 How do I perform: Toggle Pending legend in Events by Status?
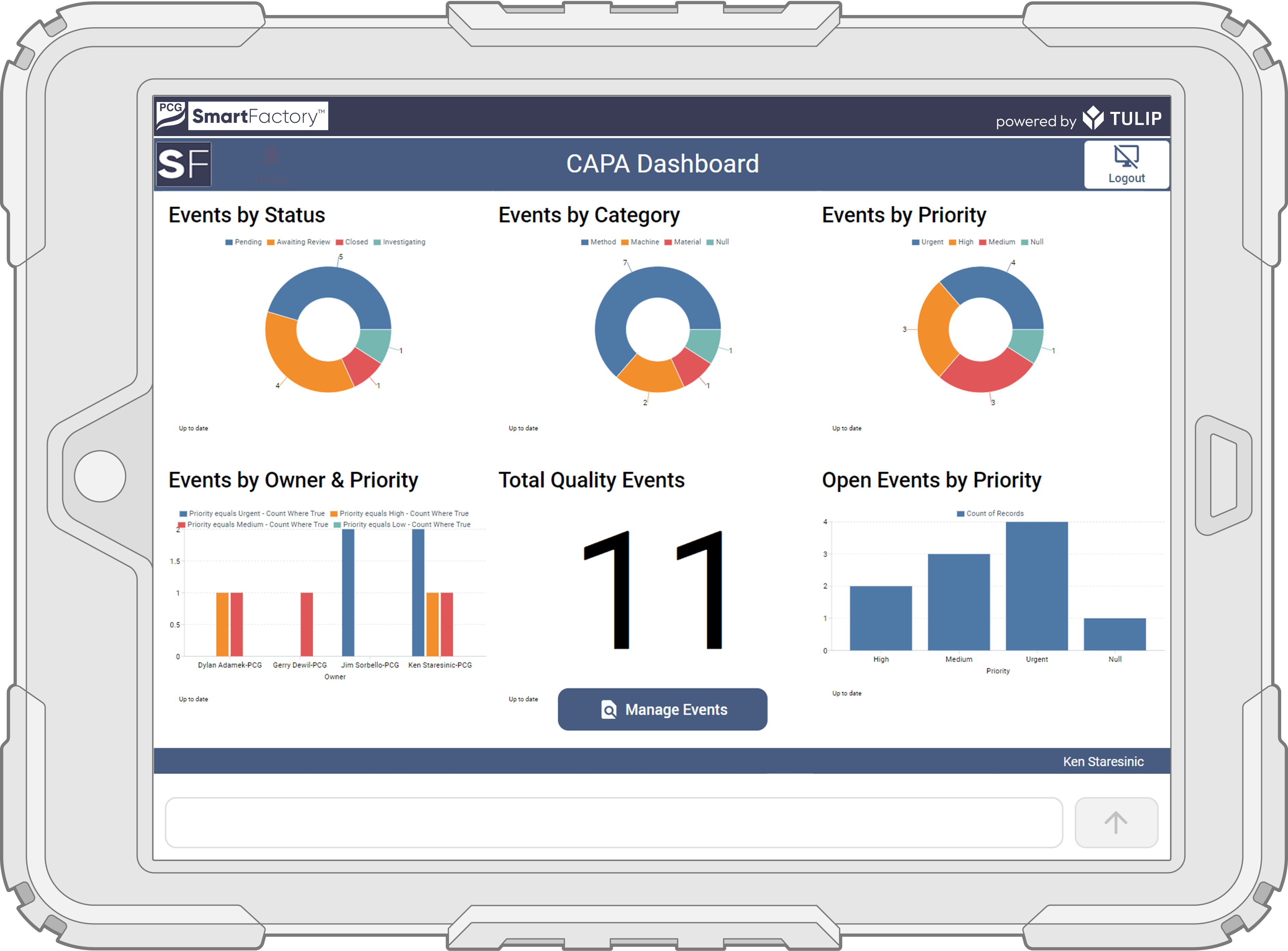243,242
